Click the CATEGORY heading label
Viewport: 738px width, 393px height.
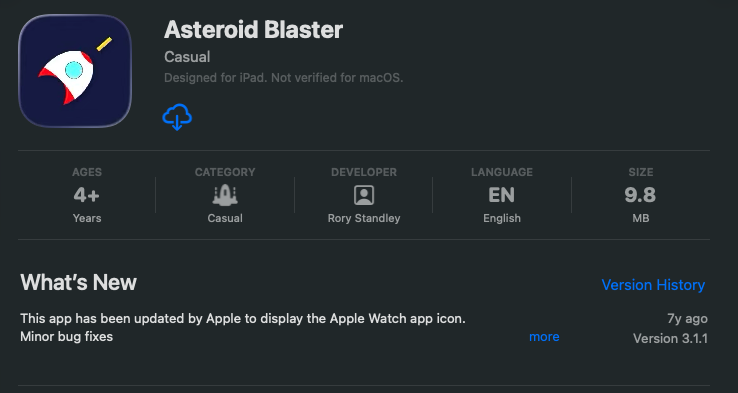point(225,172)
